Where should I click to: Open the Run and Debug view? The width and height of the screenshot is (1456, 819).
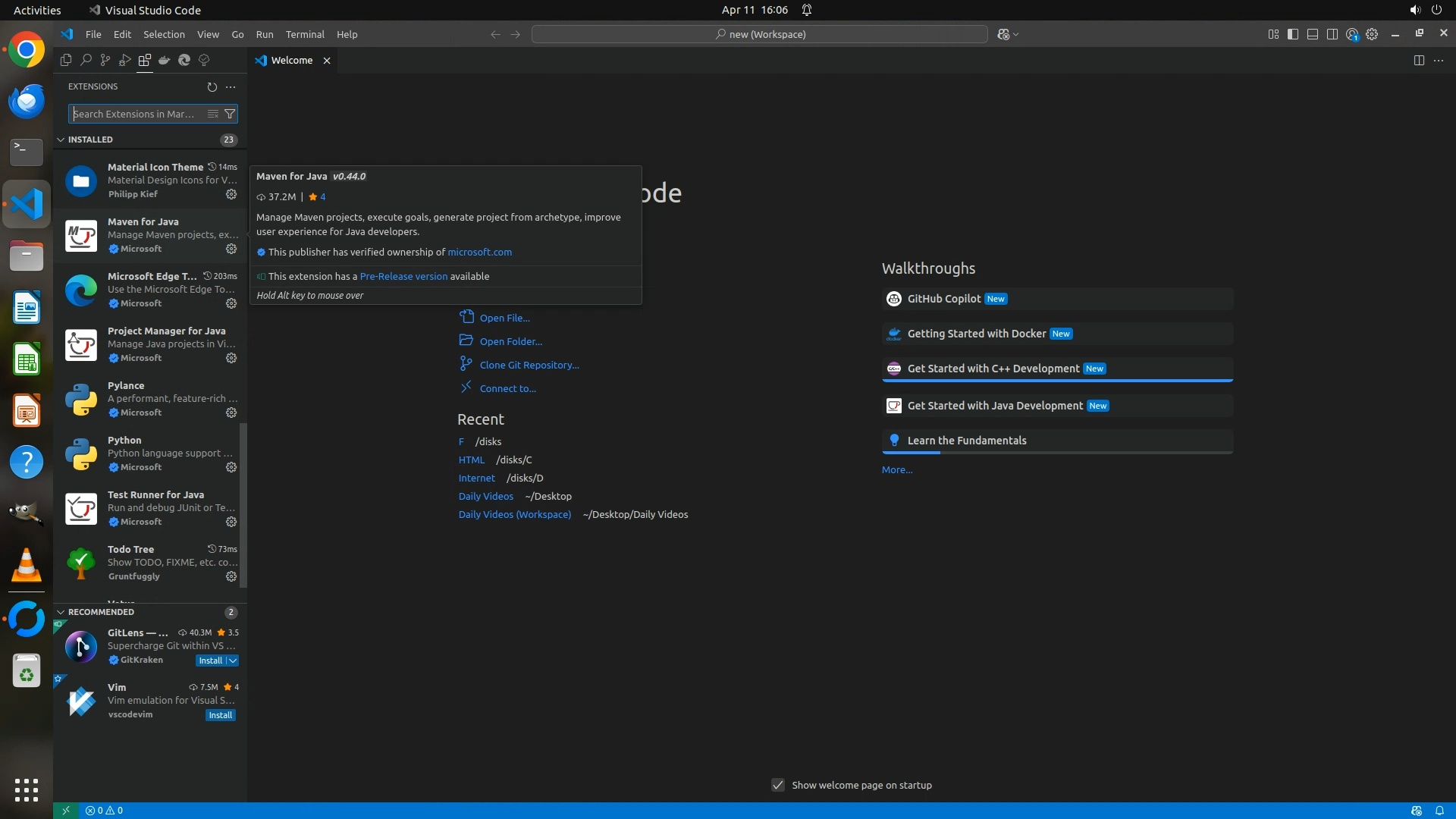coord(125,60)
